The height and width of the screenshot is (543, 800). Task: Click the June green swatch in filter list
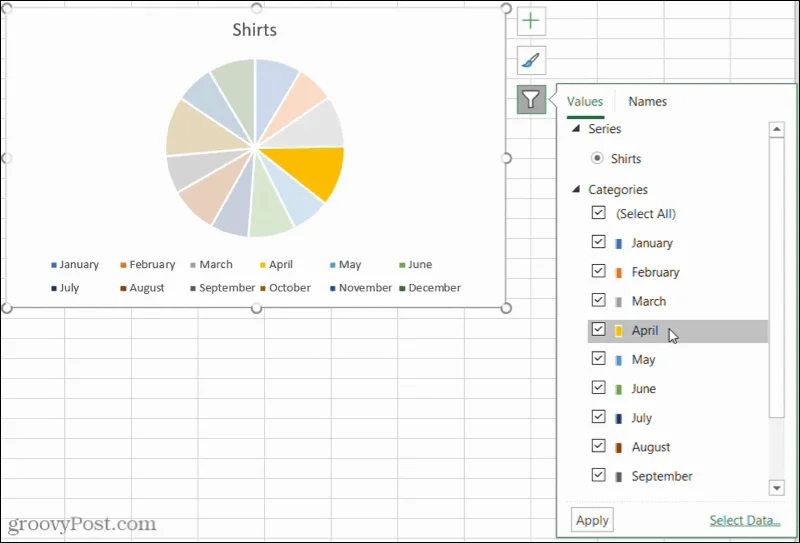tap(619, 389)
